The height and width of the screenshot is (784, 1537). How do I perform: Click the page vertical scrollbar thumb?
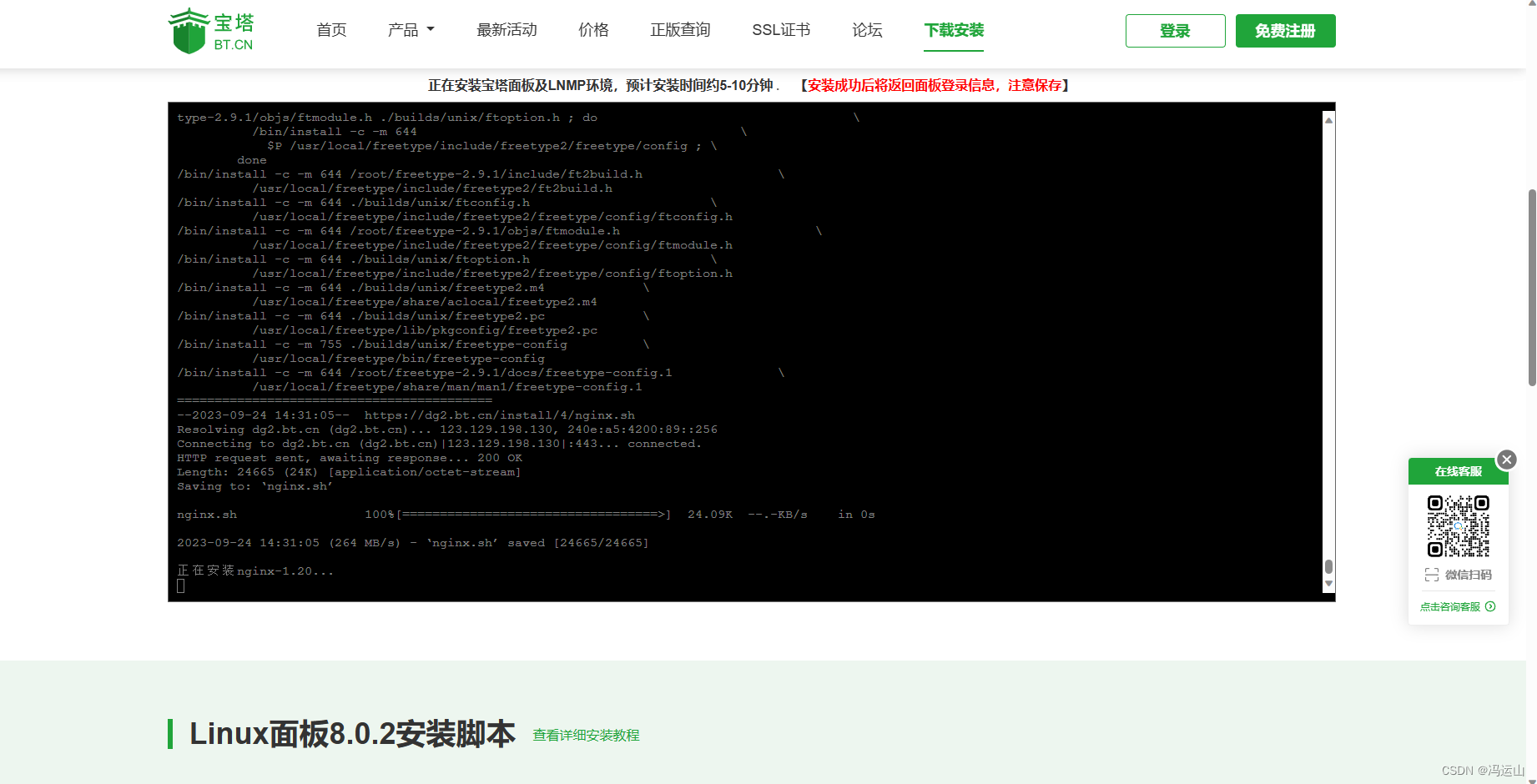pos(1532,288)
